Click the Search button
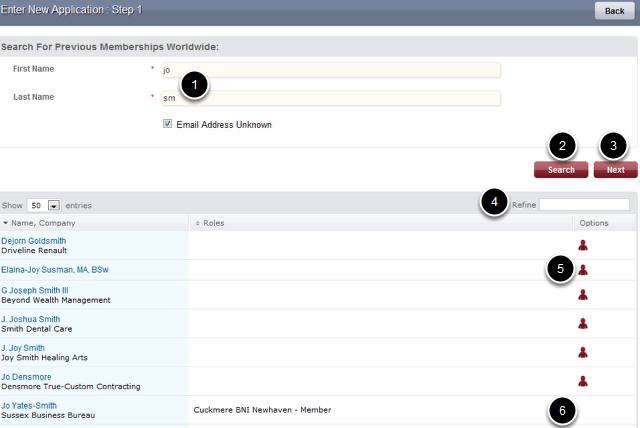The width and height of the screenshot is (640, 428). coord(561,170)
